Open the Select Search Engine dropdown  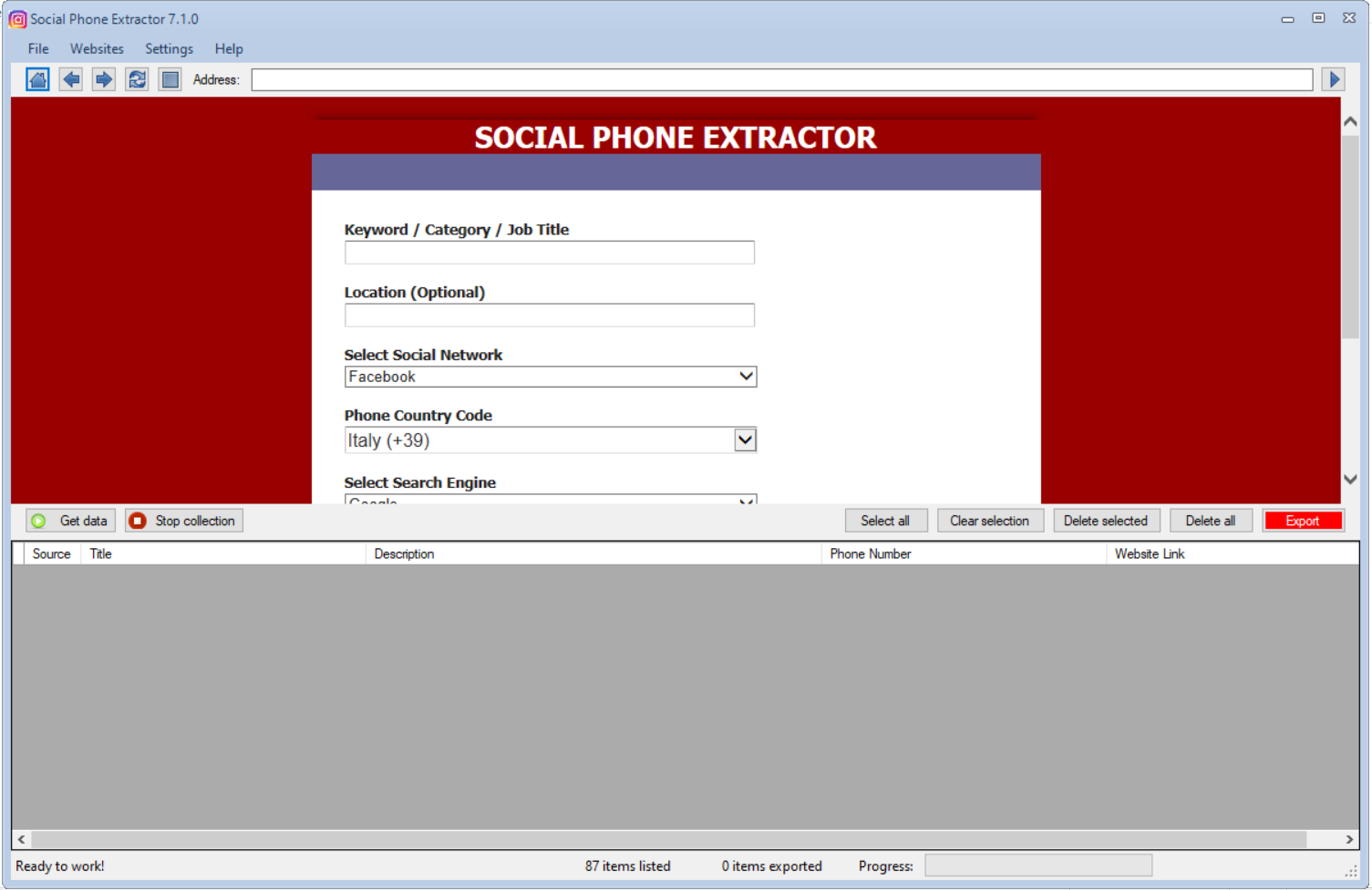click(x=550, y=500)
